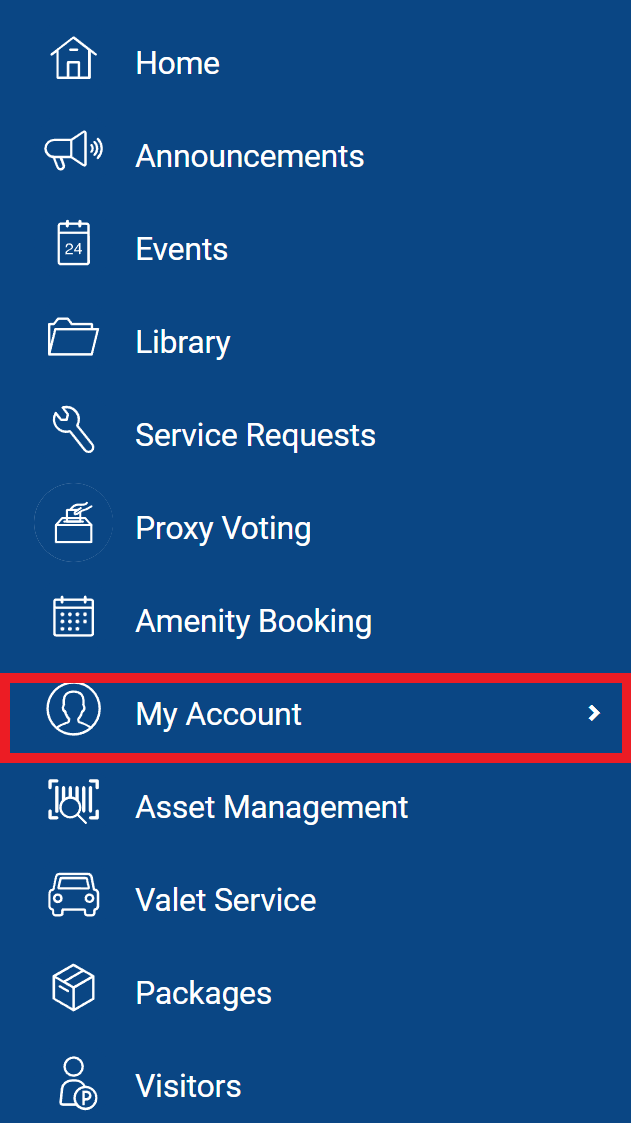This screenshot has height=1123, width=631.
Task: Open the Proxy Voting ballot box icon
Action: 73,522
